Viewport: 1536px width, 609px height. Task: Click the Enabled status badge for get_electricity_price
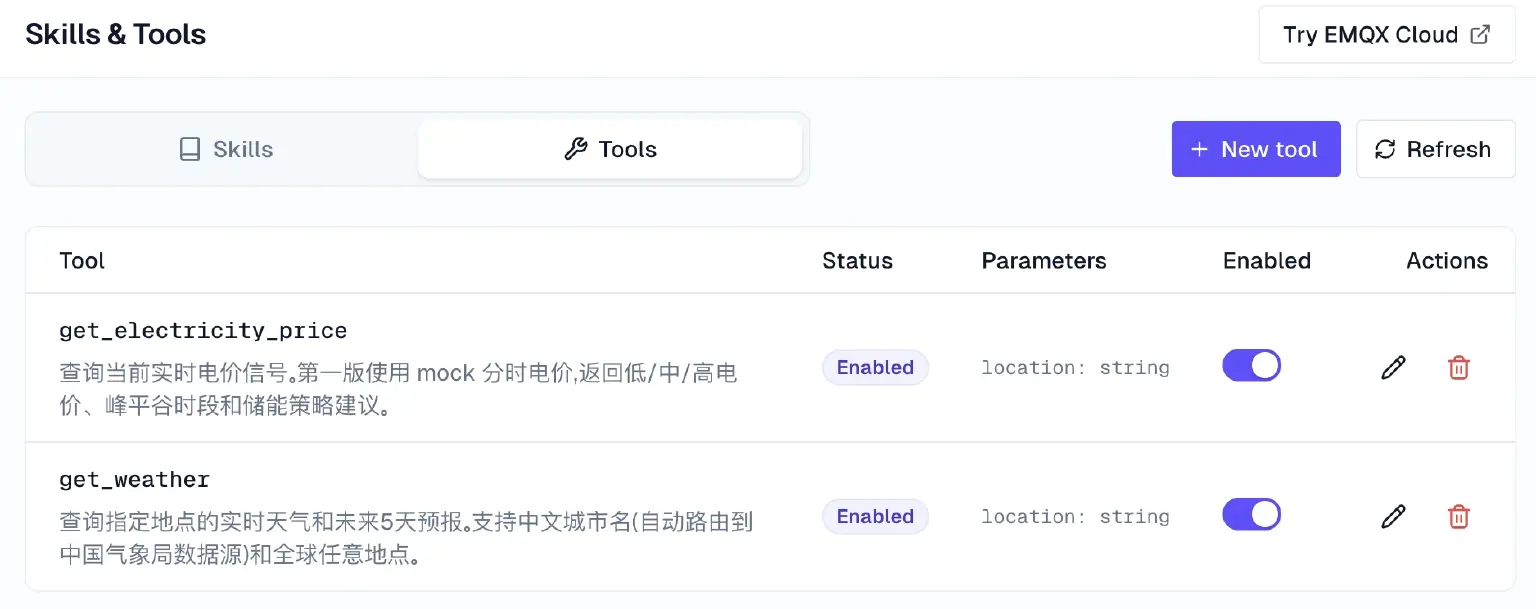point(875,367)
